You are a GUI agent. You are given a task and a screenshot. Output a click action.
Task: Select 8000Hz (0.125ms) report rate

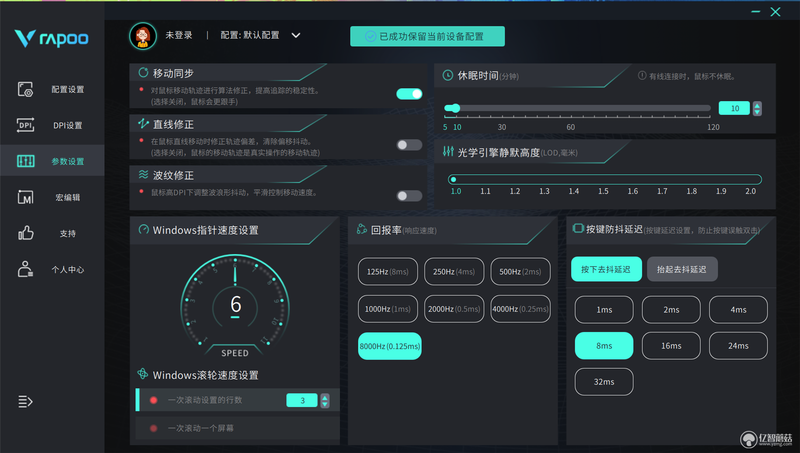tap(390, 346)
